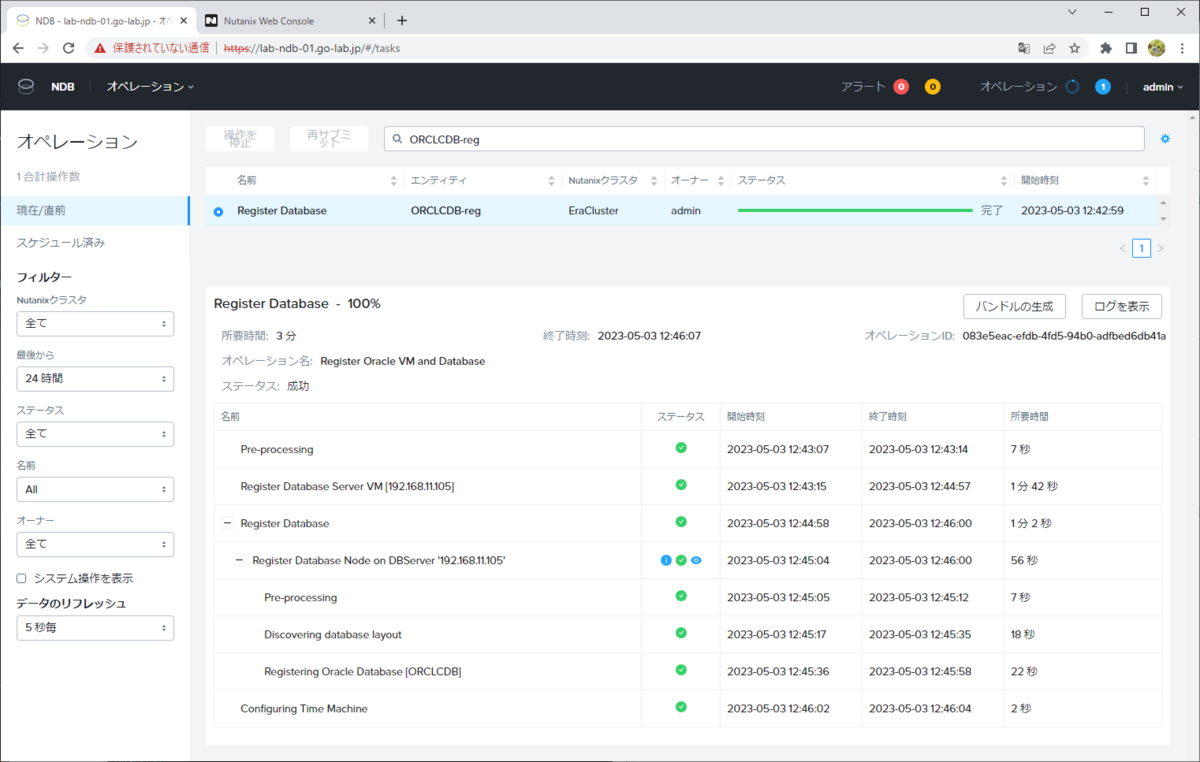Image resolution: width=1200 pixels, height=762 pixels.
Task: Open the オペレーション header menu
Action: [x=150, y=87]
